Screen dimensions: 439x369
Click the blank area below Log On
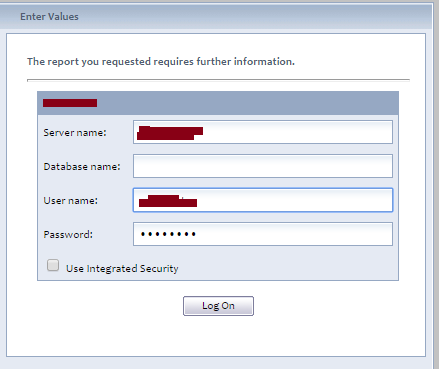point(216,336)
